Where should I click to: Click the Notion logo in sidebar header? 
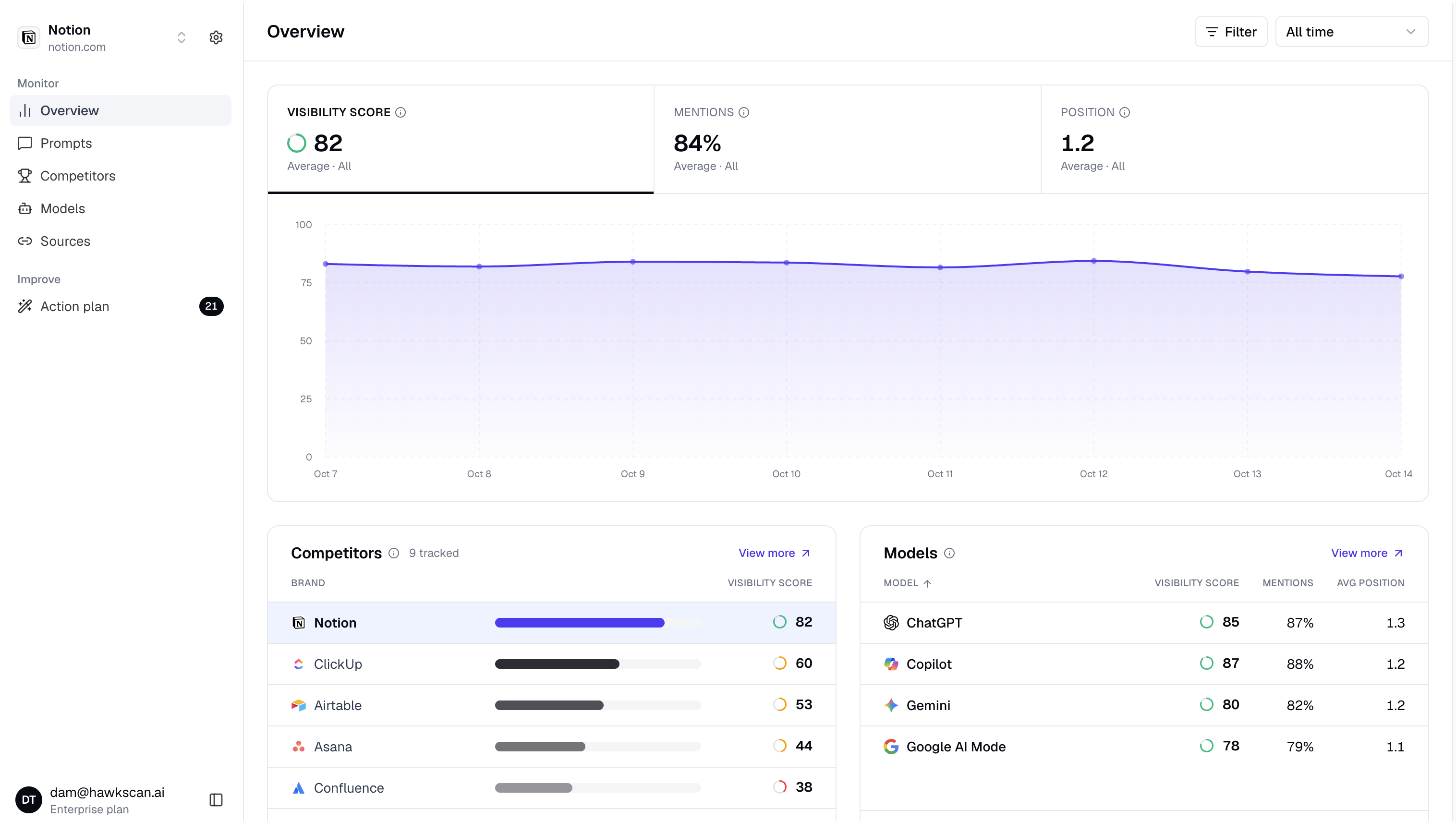(x=29, y=37)
